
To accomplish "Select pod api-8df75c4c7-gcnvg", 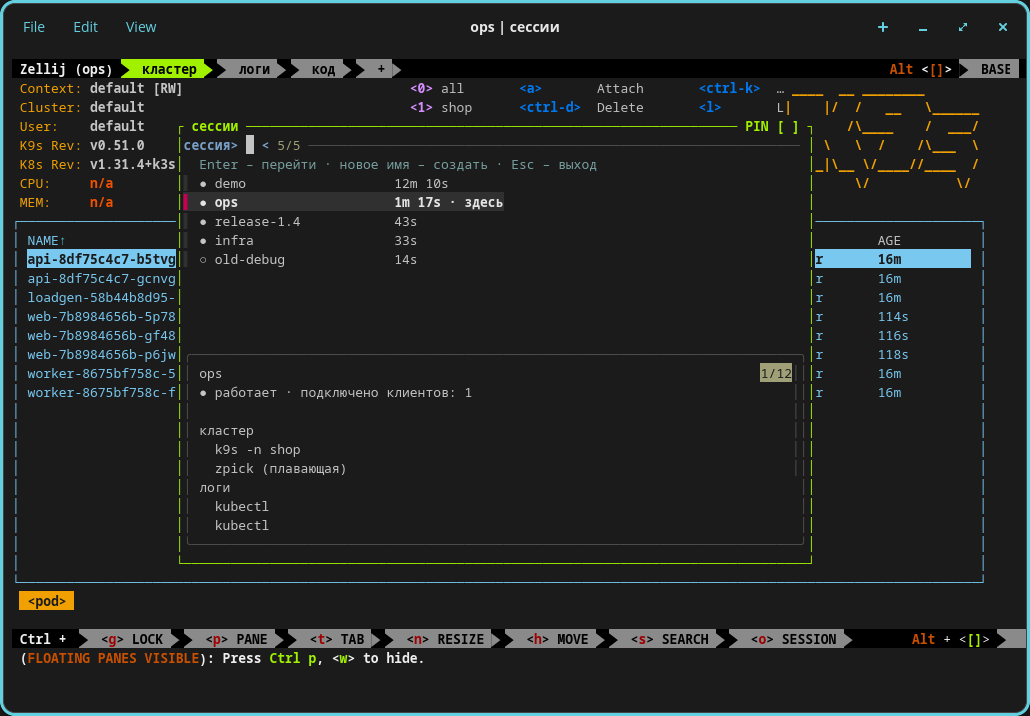I will coord(101,279).
